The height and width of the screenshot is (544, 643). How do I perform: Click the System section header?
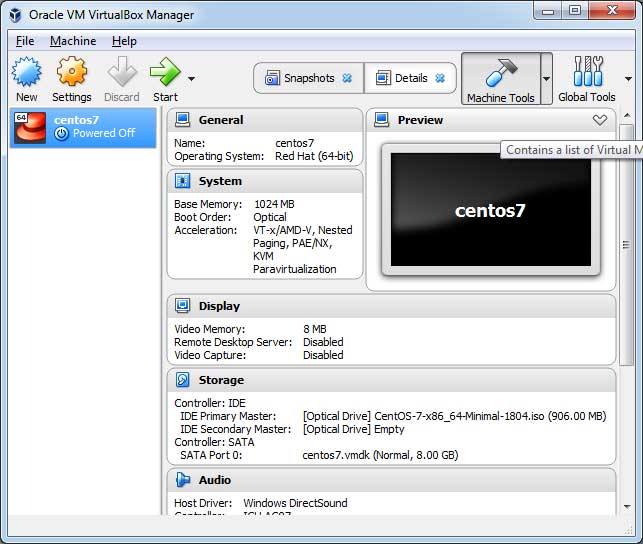[x=265, y=181]
